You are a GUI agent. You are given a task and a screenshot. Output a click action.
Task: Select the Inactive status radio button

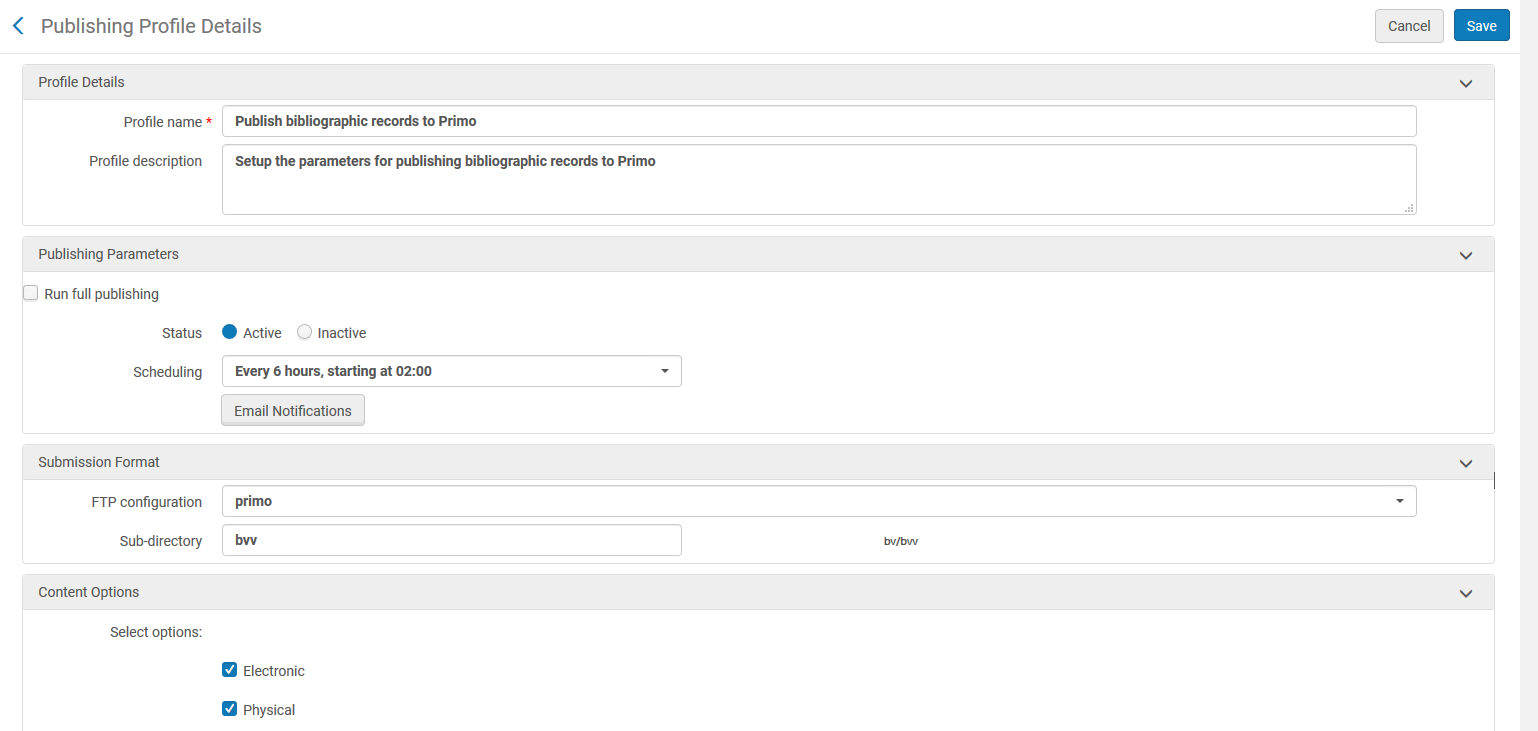[x=305, y=332]
